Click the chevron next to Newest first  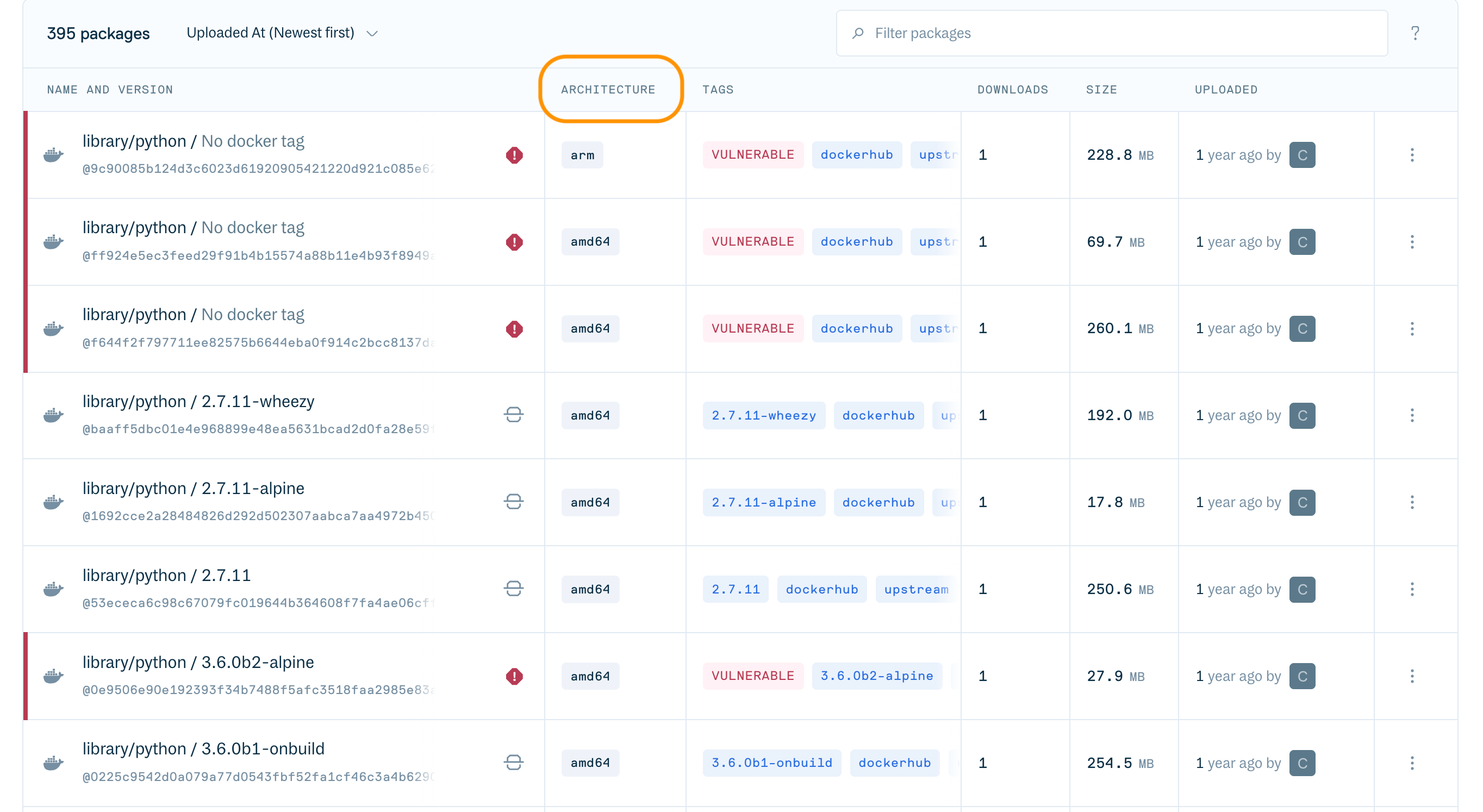point(372,33)
